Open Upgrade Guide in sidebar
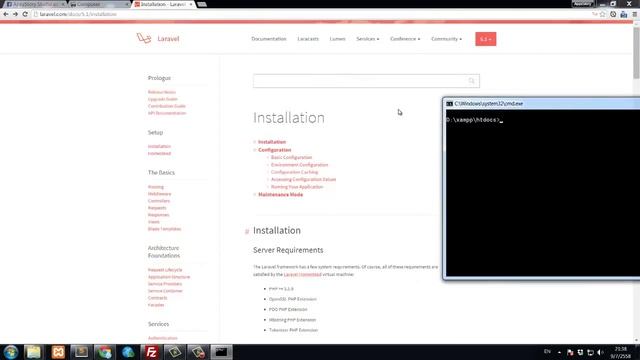The width and height of the screenshot is (640, 360). tap(162, 99)
